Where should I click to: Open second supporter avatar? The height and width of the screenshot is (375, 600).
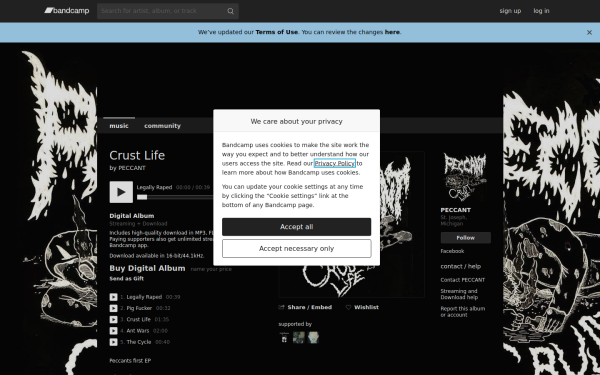tap(298, 338)
